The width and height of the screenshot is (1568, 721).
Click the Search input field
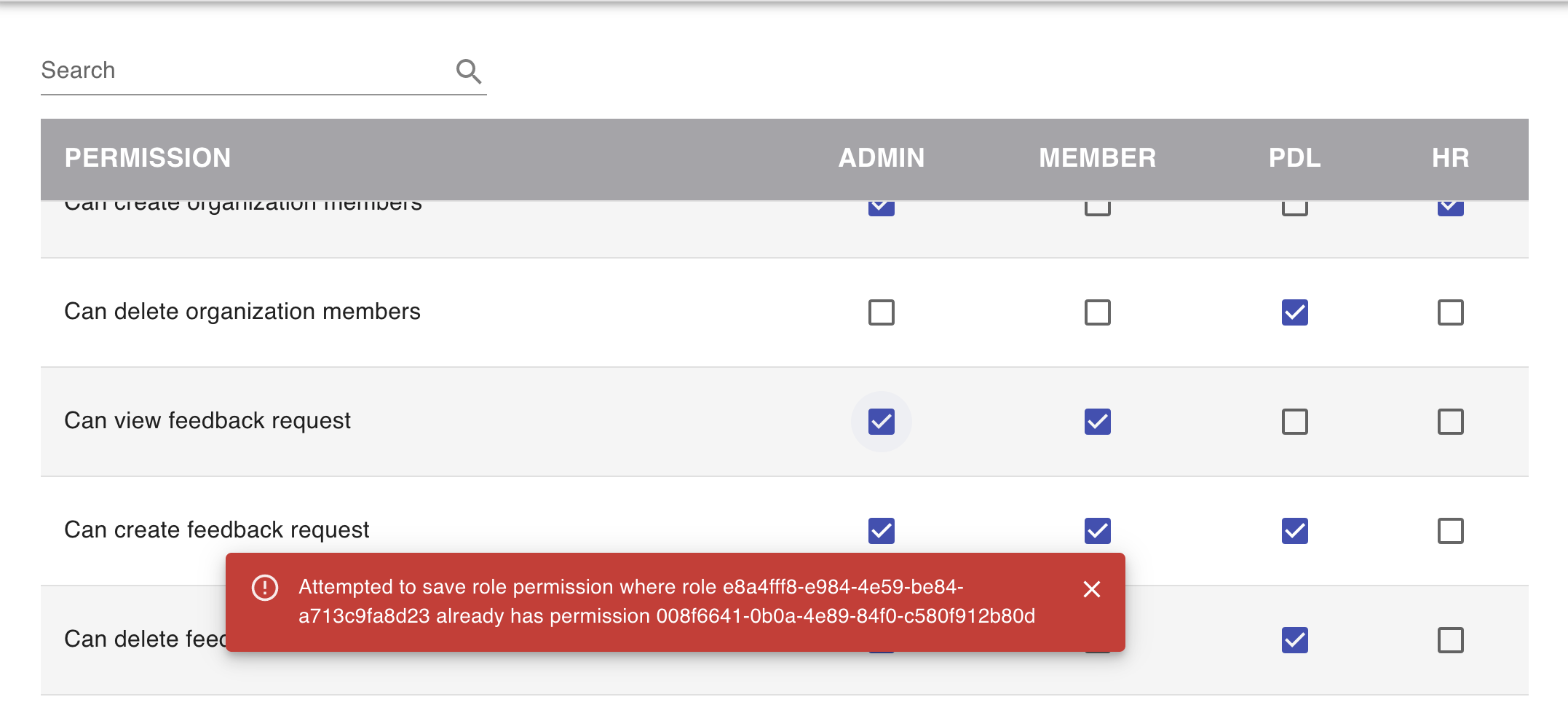(218, 70)
